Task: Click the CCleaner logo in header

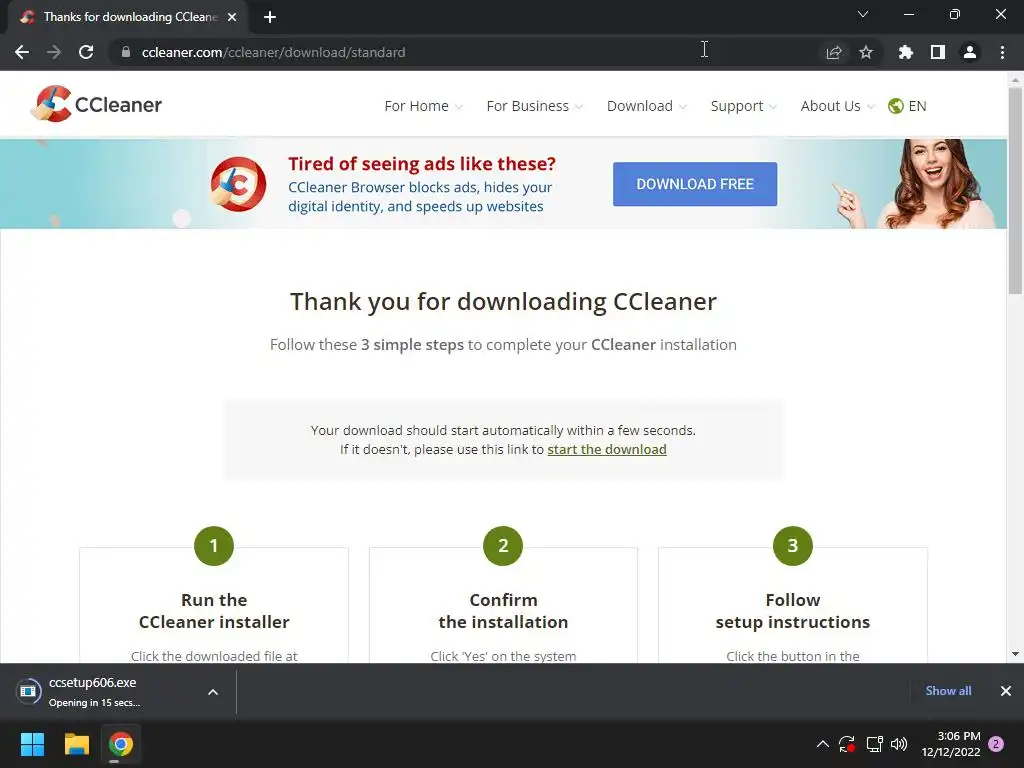Action: tap(97, 104)
